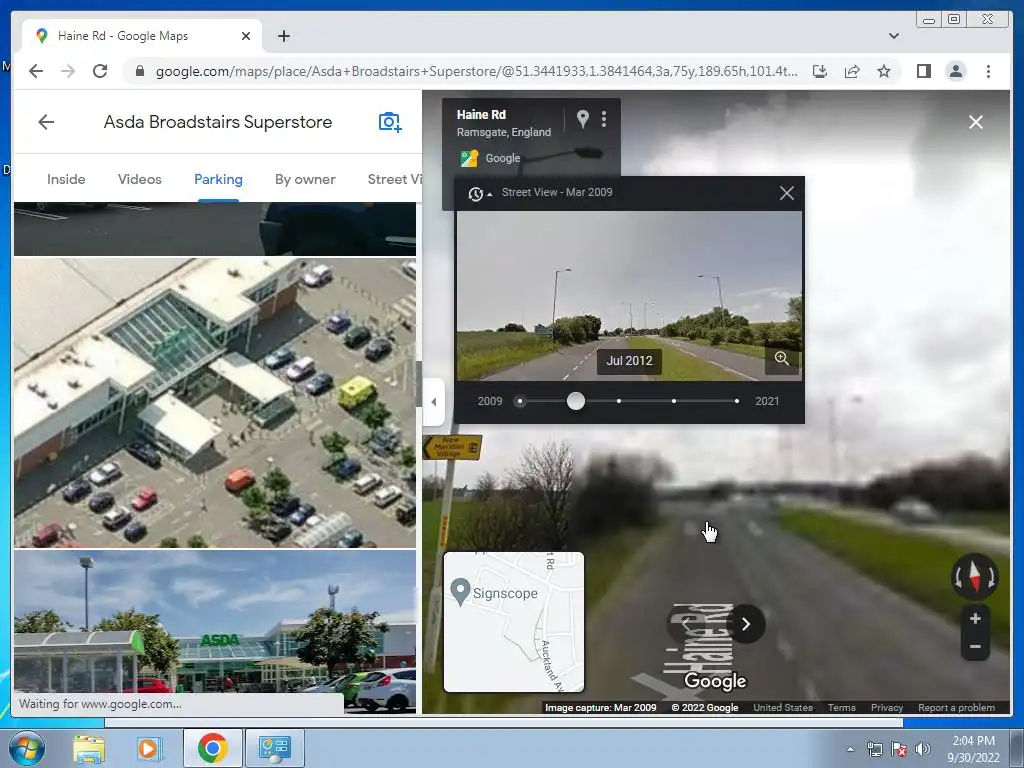Click the browser back arrow
The image size is (1024, 768).
point(36,71)
